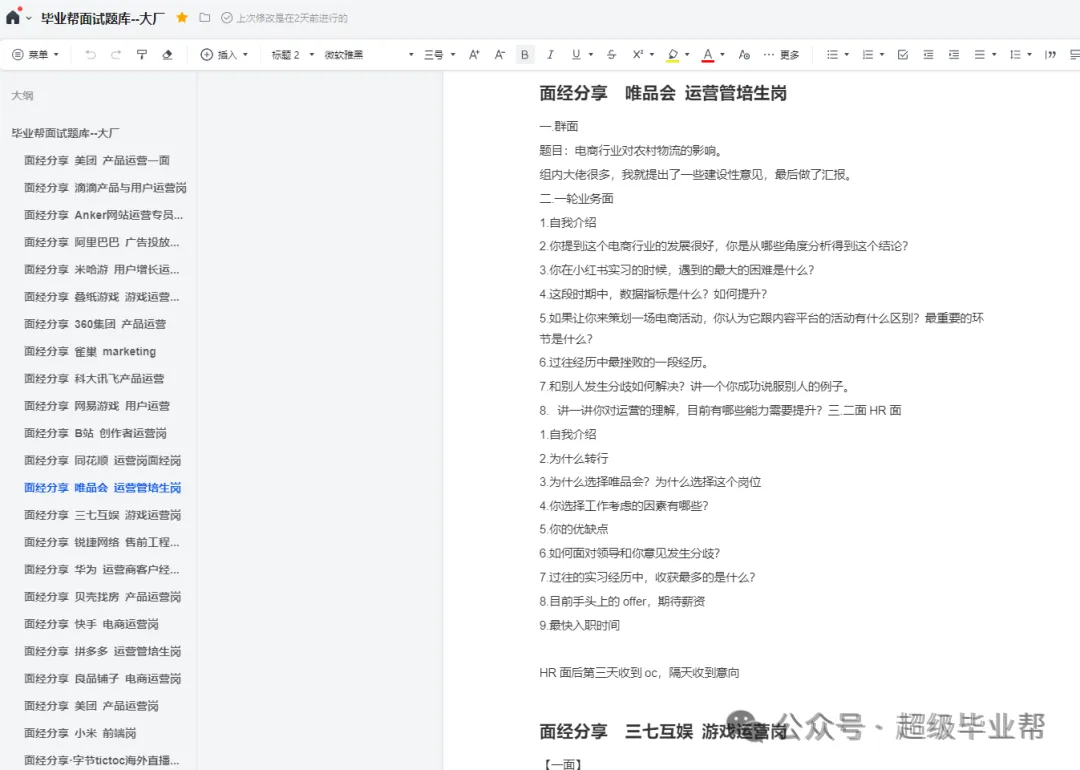Image resolution: width=1080 pixels, height=770 pixels.
Task: Open outline entry 科大讯飞产品运营
Action: (x=94, y=378)
